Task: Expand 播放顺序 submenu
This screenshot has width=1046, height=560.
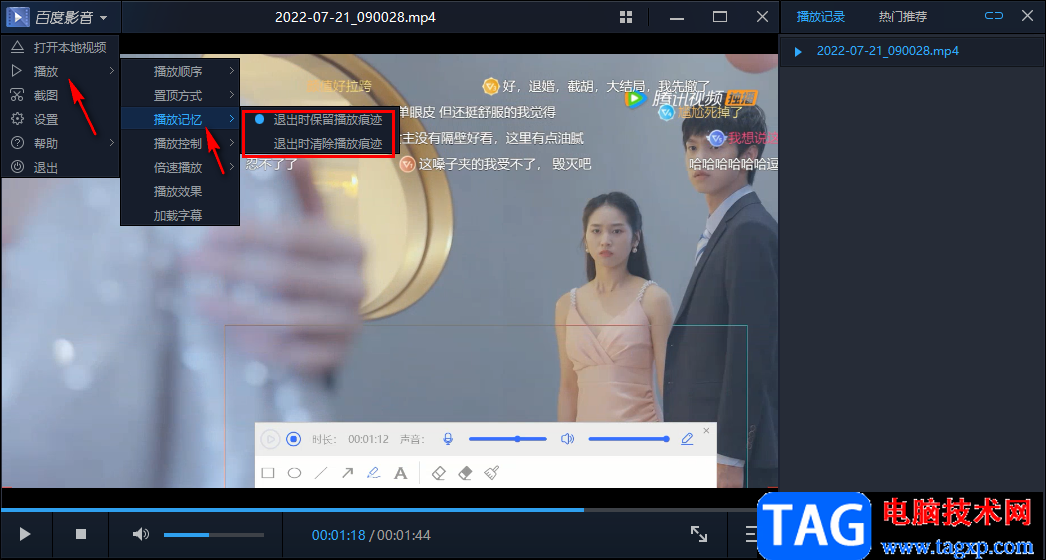Action: (179, 71)
